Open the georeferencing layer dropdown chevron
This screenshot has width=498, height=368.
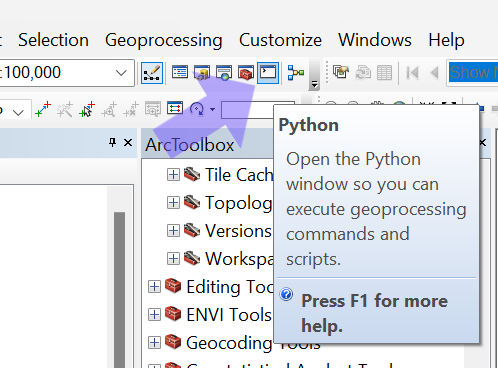click(18, 112)
